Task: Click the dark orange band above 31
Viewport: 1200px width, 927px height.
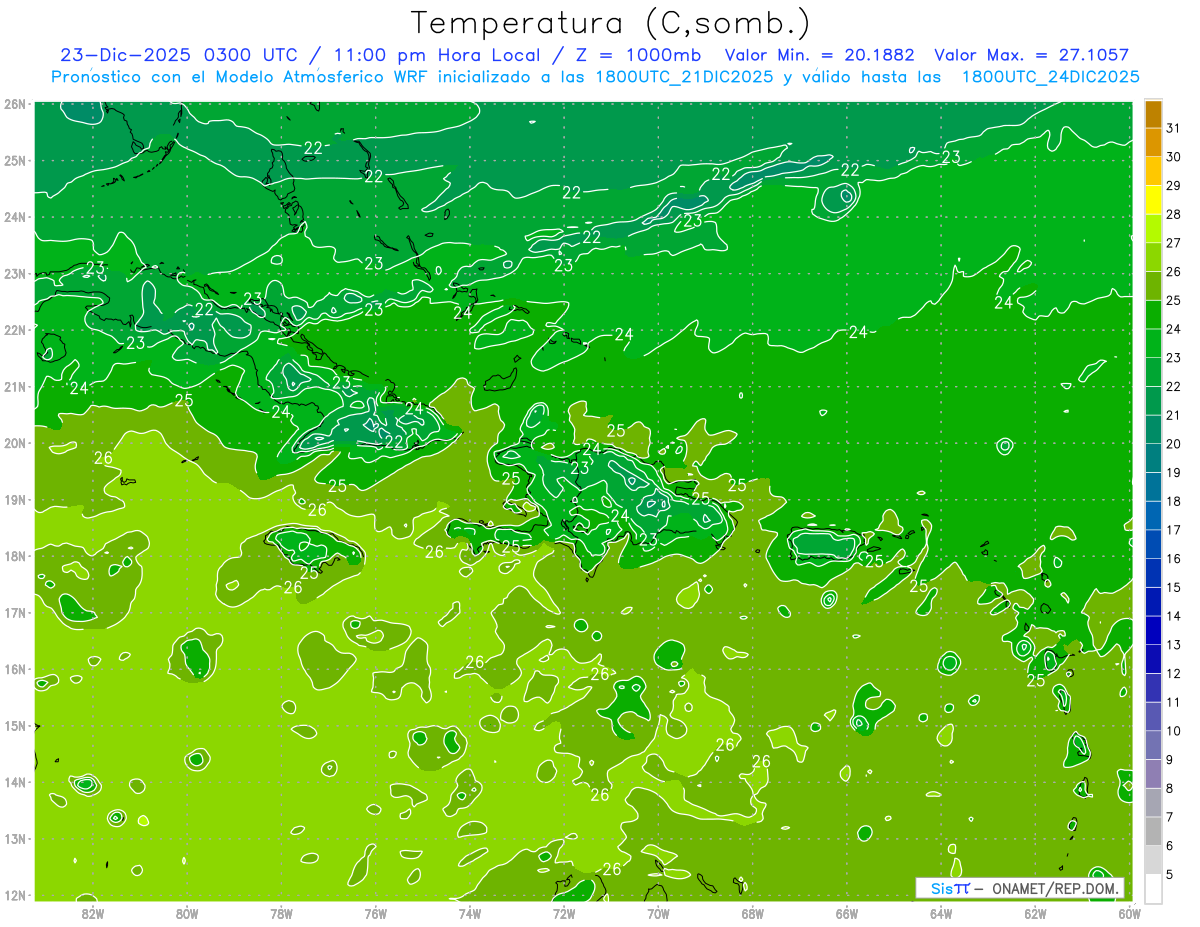Action: point(1153,114)
